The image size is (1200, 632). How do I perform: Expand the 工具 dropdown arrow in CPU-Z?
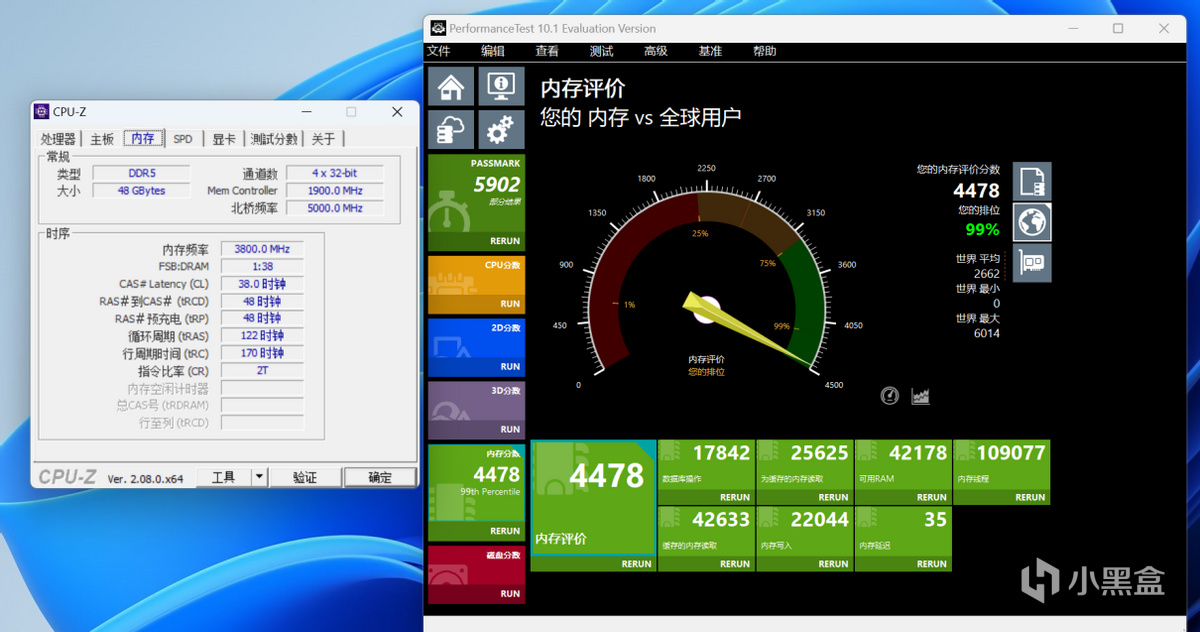click(259, 478)
